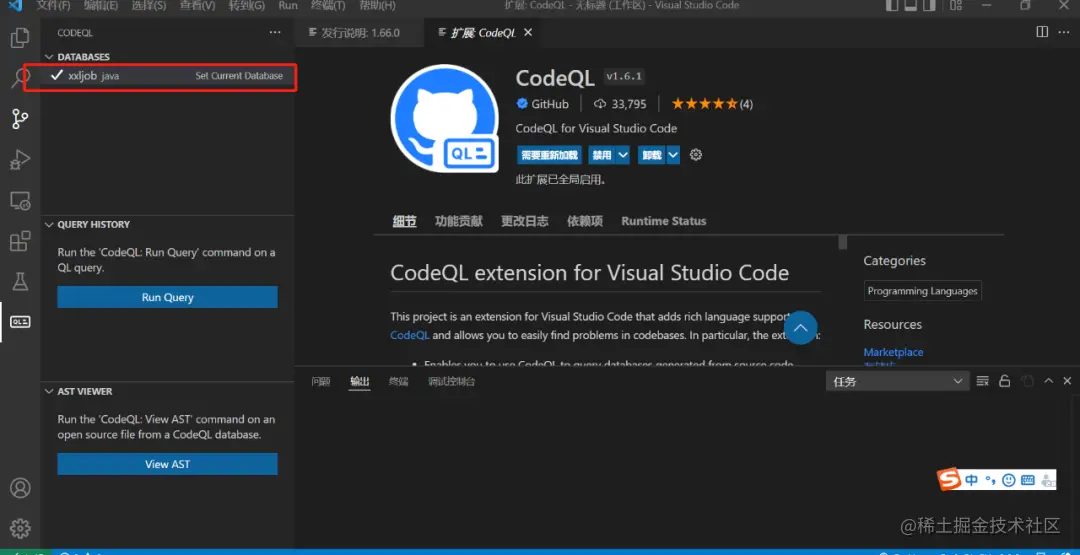1080x555 pixels.
Task: Collapse the DATABASES section
Action: 49,56
